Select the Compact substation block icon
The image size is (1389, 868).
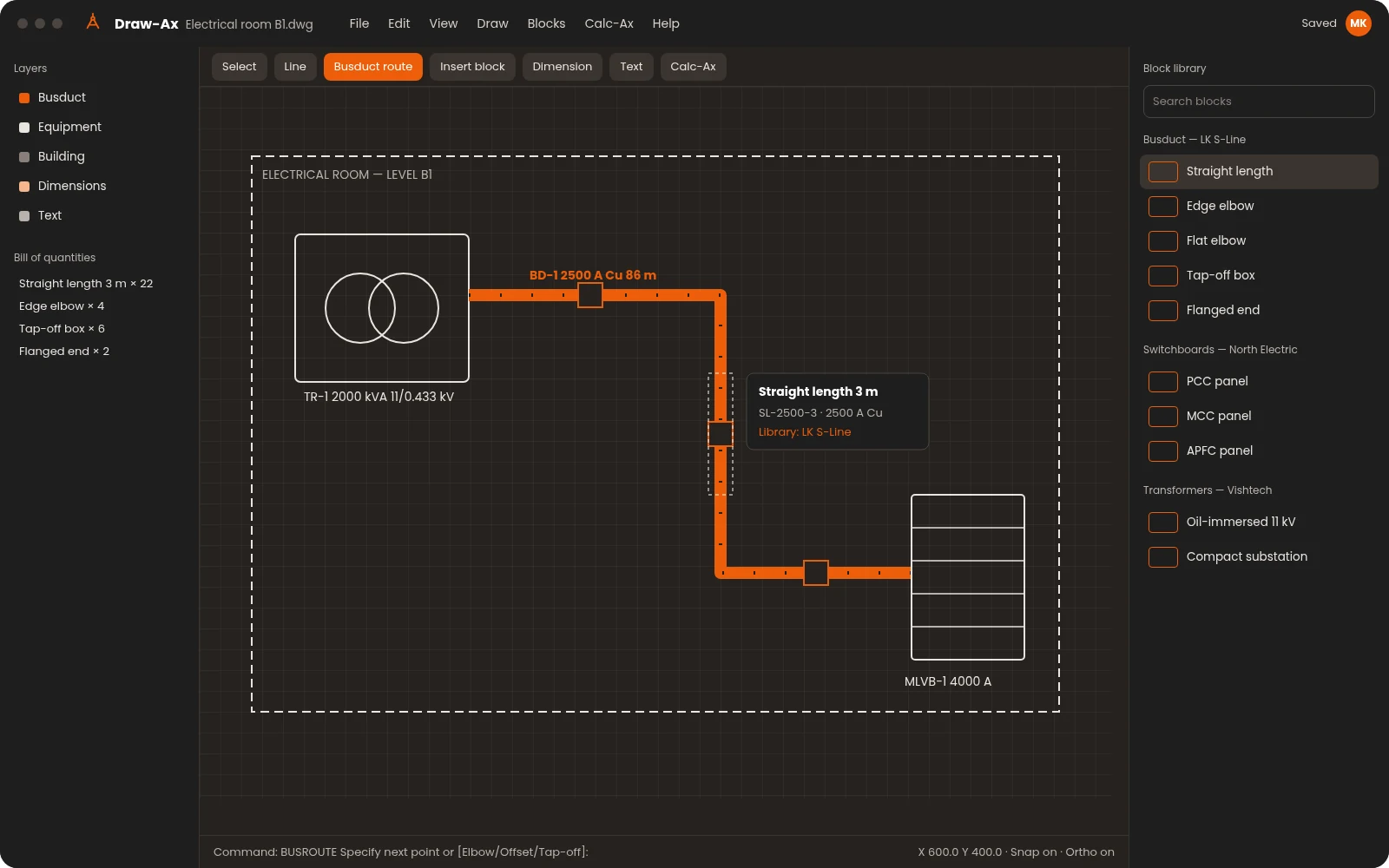pyautogui.click(x=1163, y=557)
